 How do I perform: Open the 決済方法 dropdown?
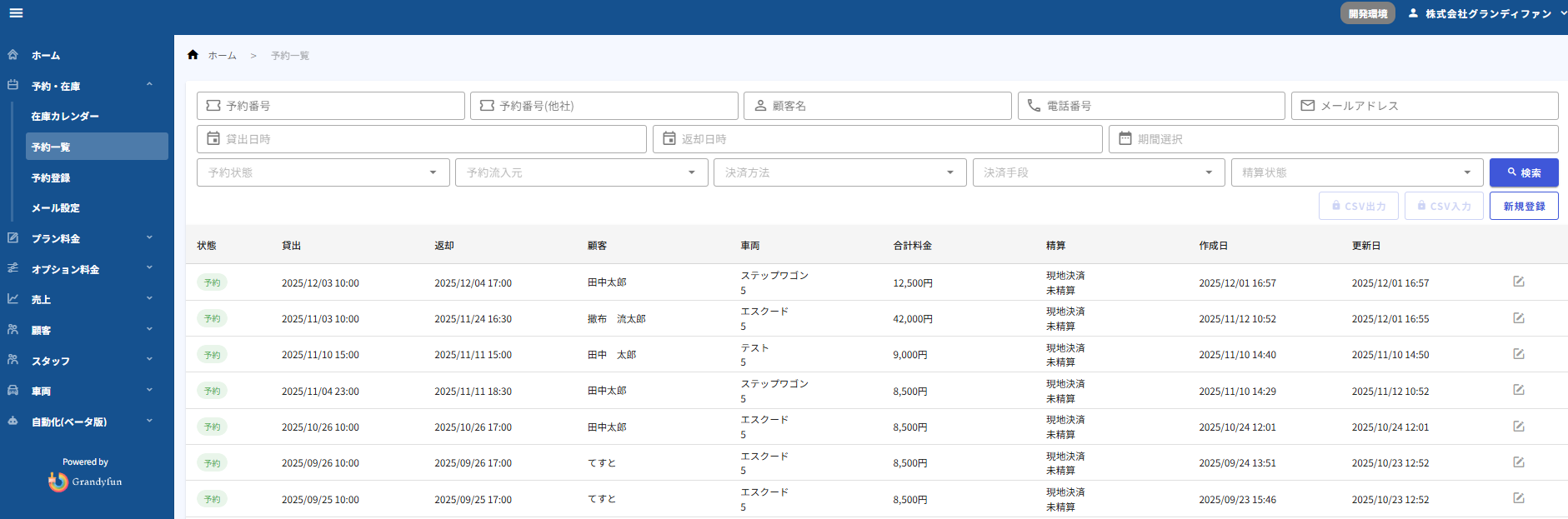pos(839,172)
